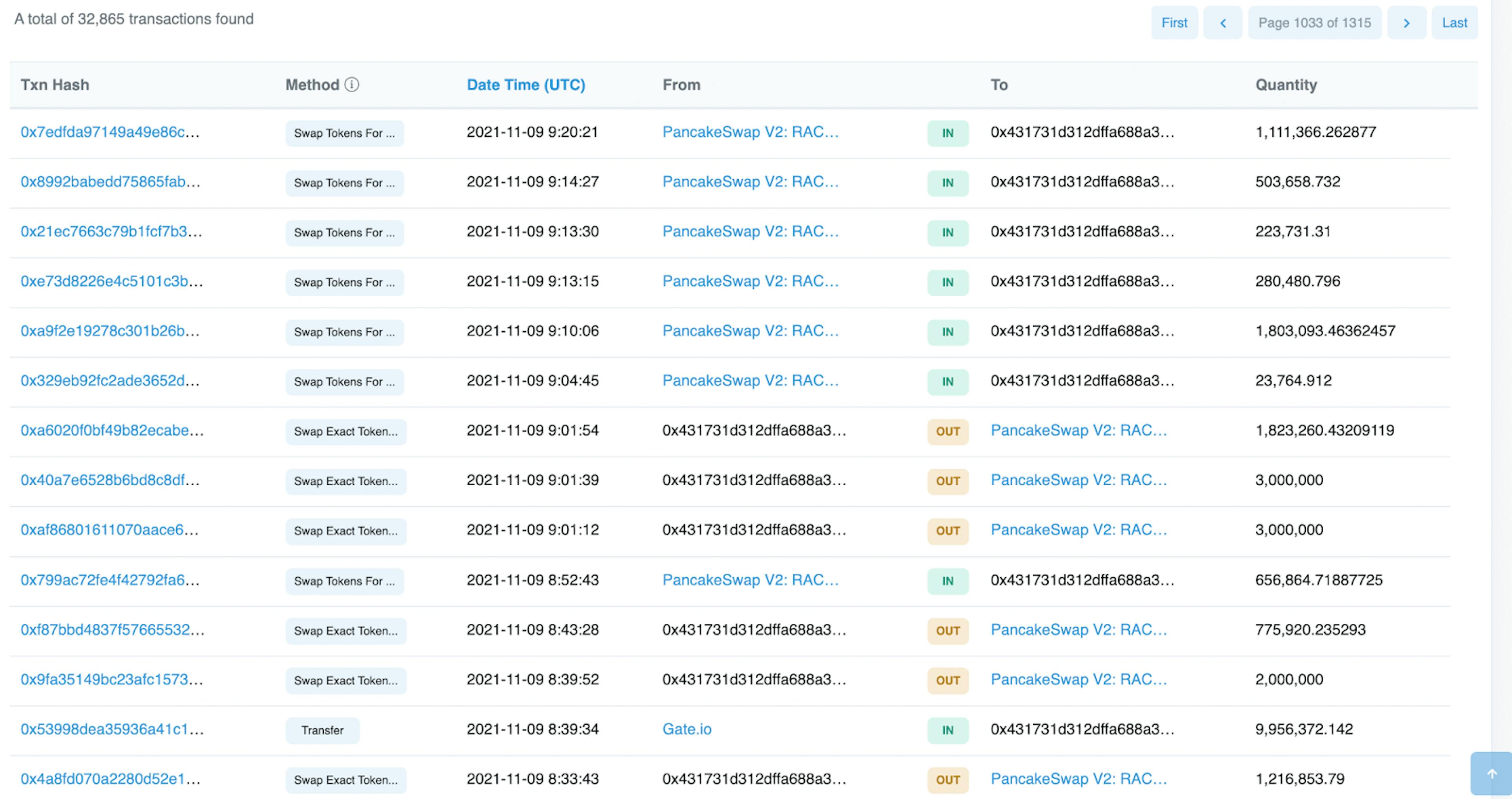Open transaction 0xa6020f0bf49b82ecabe
This screenshot has width=1512, height=799.
point(113,430)
